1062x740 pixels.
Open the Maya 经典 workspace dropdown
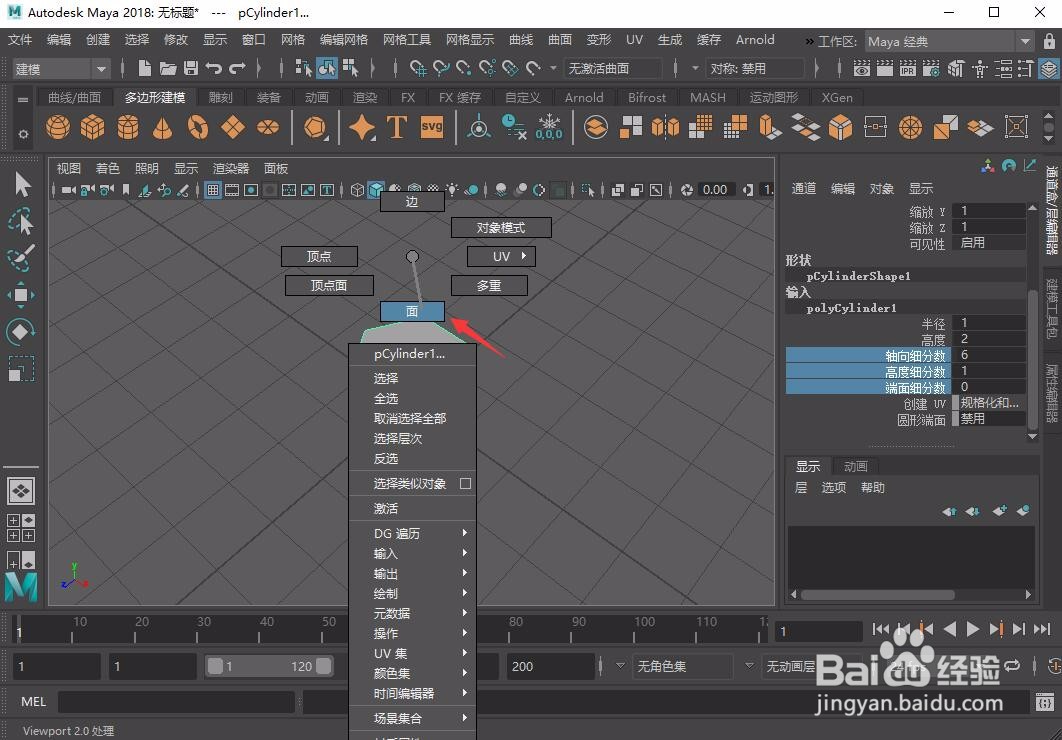[1025, 41]
